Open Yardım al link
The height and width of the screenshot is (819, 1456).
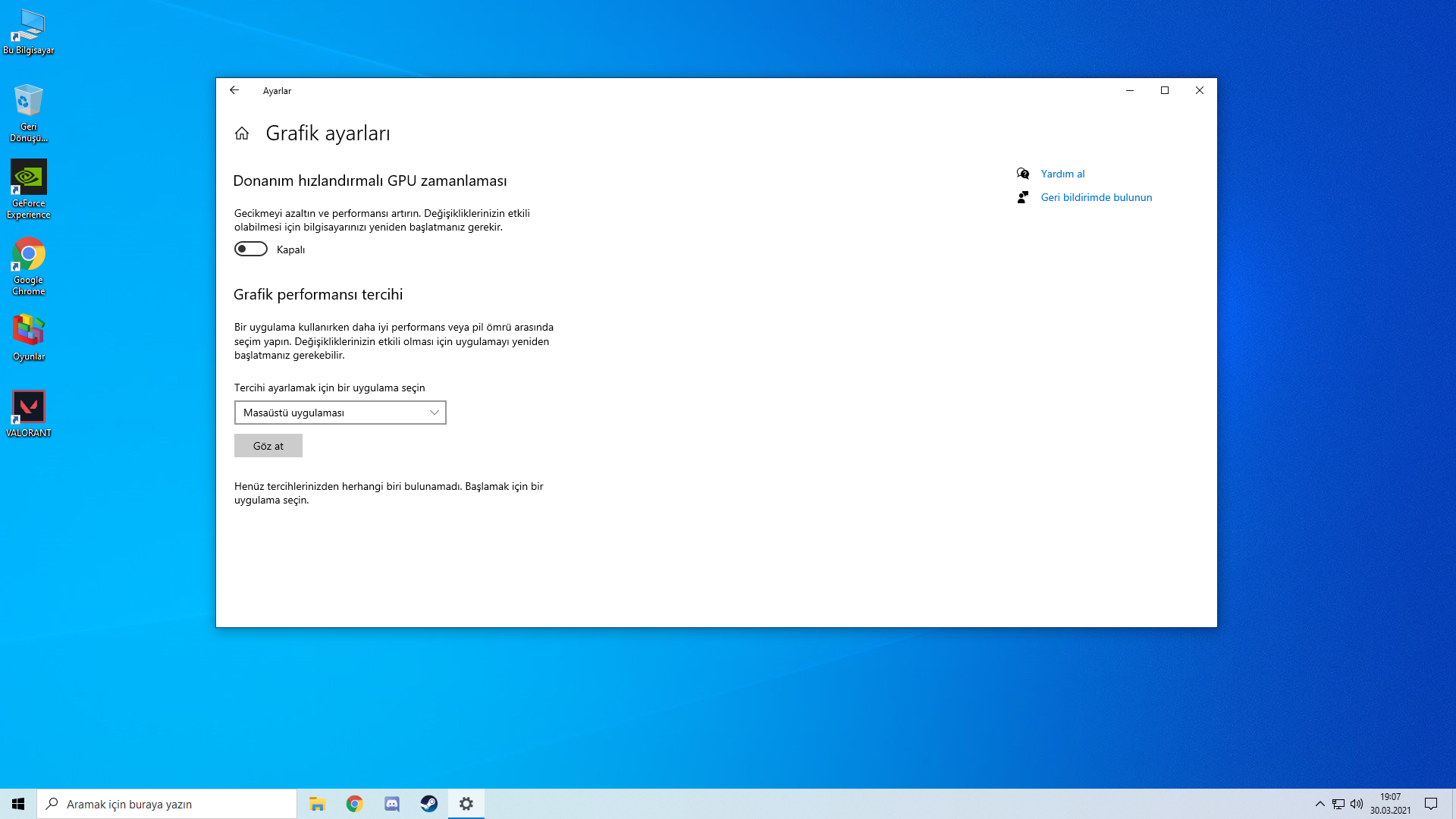tap(1062, 174)
